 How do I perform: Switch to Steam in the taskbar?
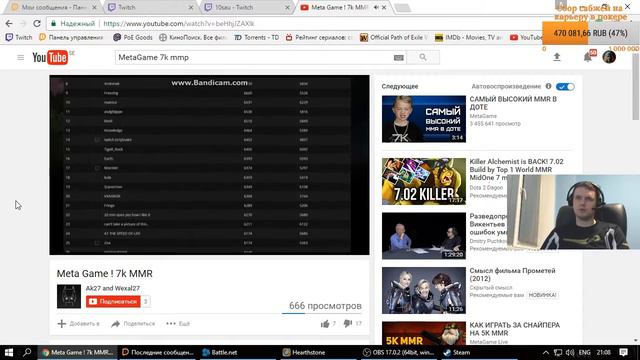[480, 353]
